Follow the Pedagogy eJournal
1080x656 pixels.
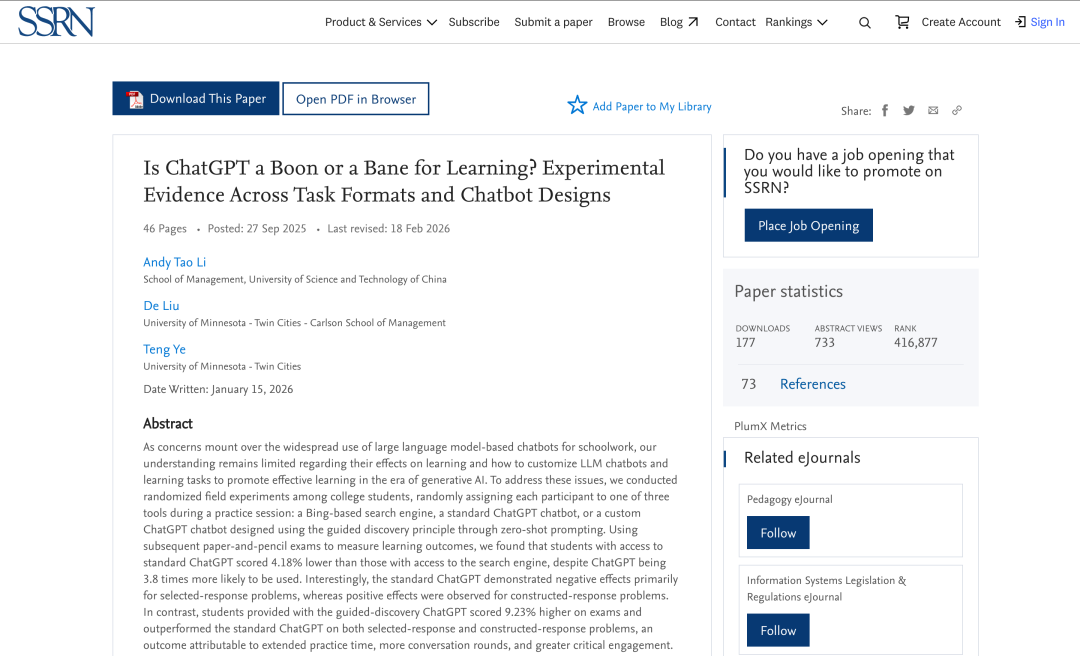778,533
